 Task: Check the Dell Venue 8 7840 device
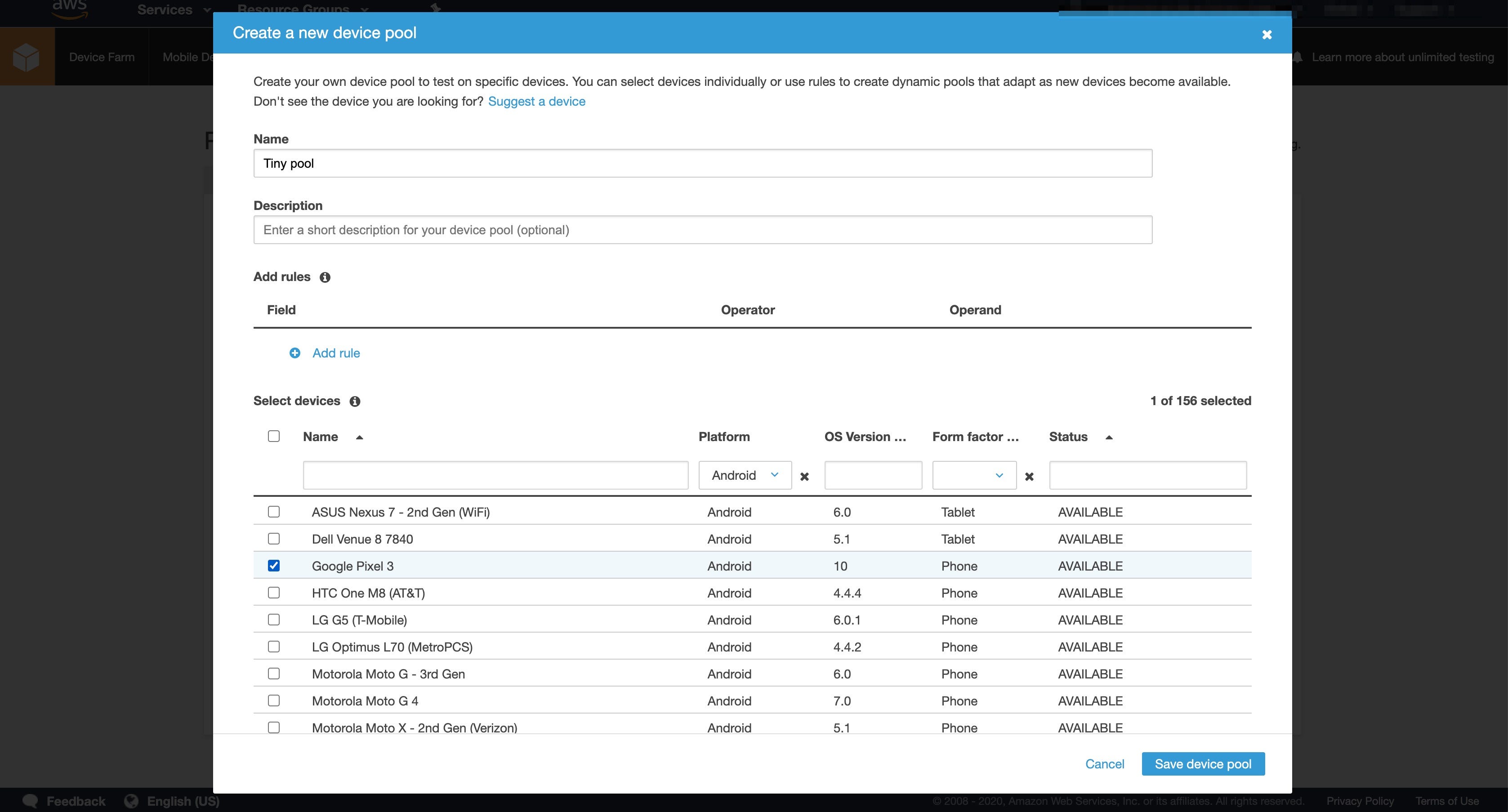pos(273,539)
